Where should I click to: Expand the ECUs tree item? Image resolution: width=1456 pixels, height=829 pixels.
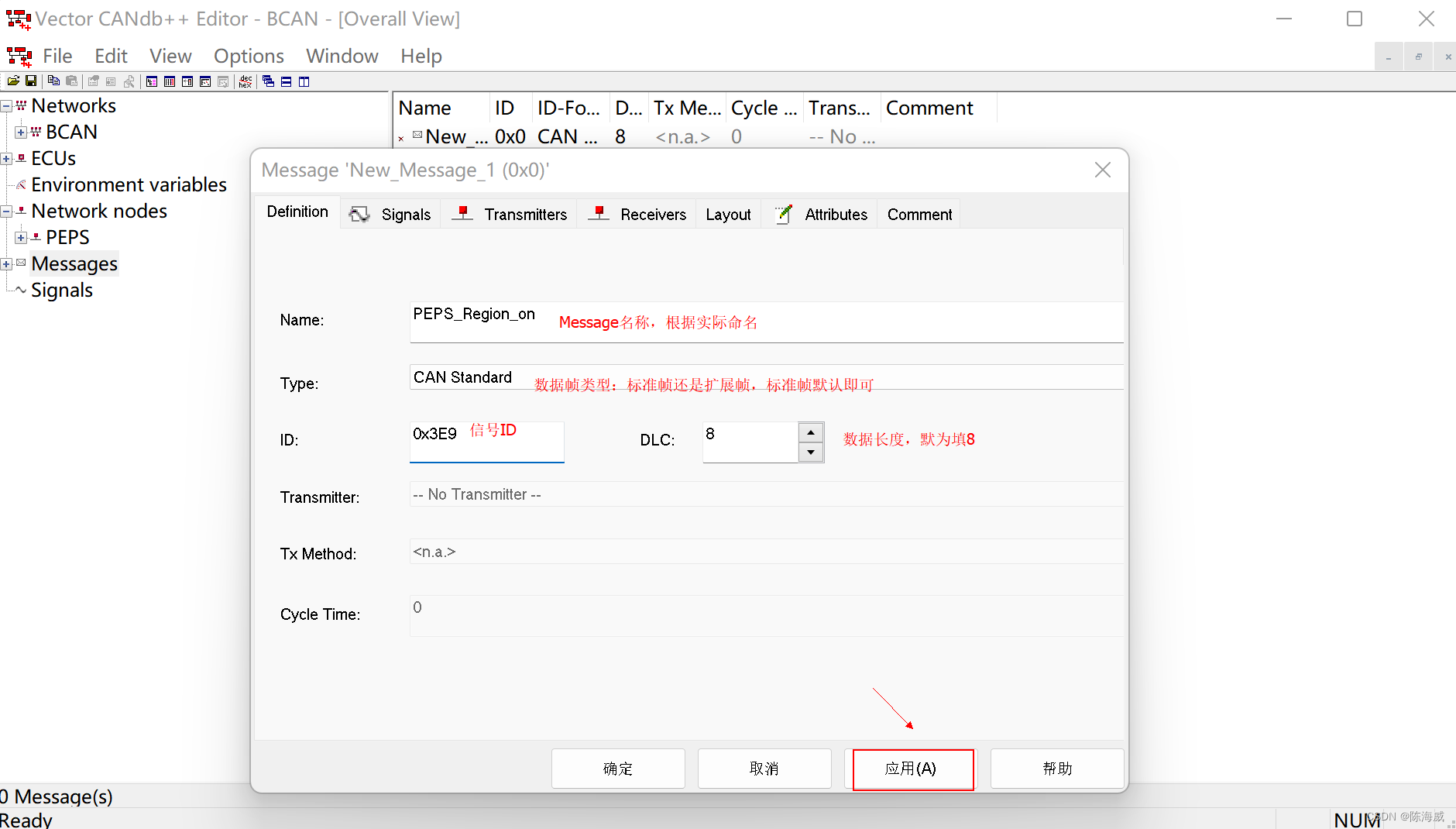(6, 158)
